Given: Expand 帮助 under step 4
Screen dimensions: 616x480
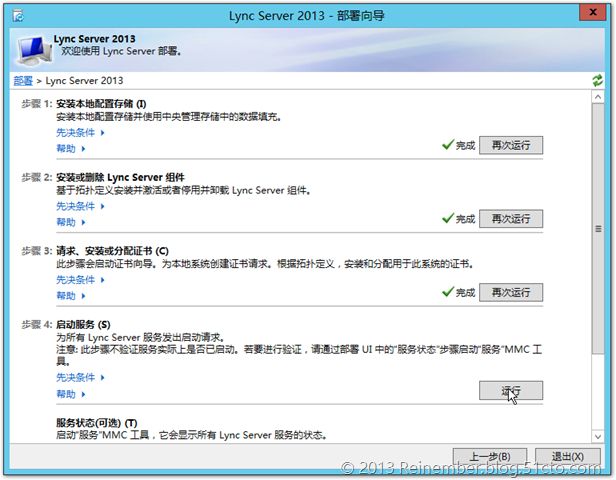Looking at the screenshot, I should [71, 394].
